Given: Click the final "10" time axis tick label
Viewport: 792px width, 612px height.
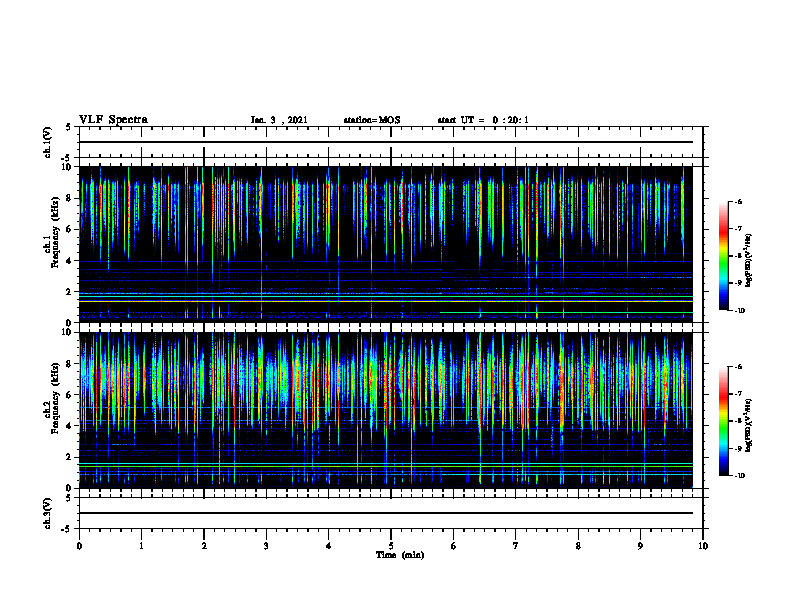Looking at the screenshot, I should coord(703,546).
